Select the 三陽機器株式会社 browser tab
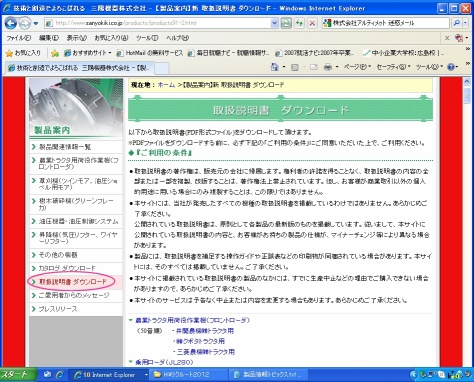The image size is (474, 382). (79, 68)
